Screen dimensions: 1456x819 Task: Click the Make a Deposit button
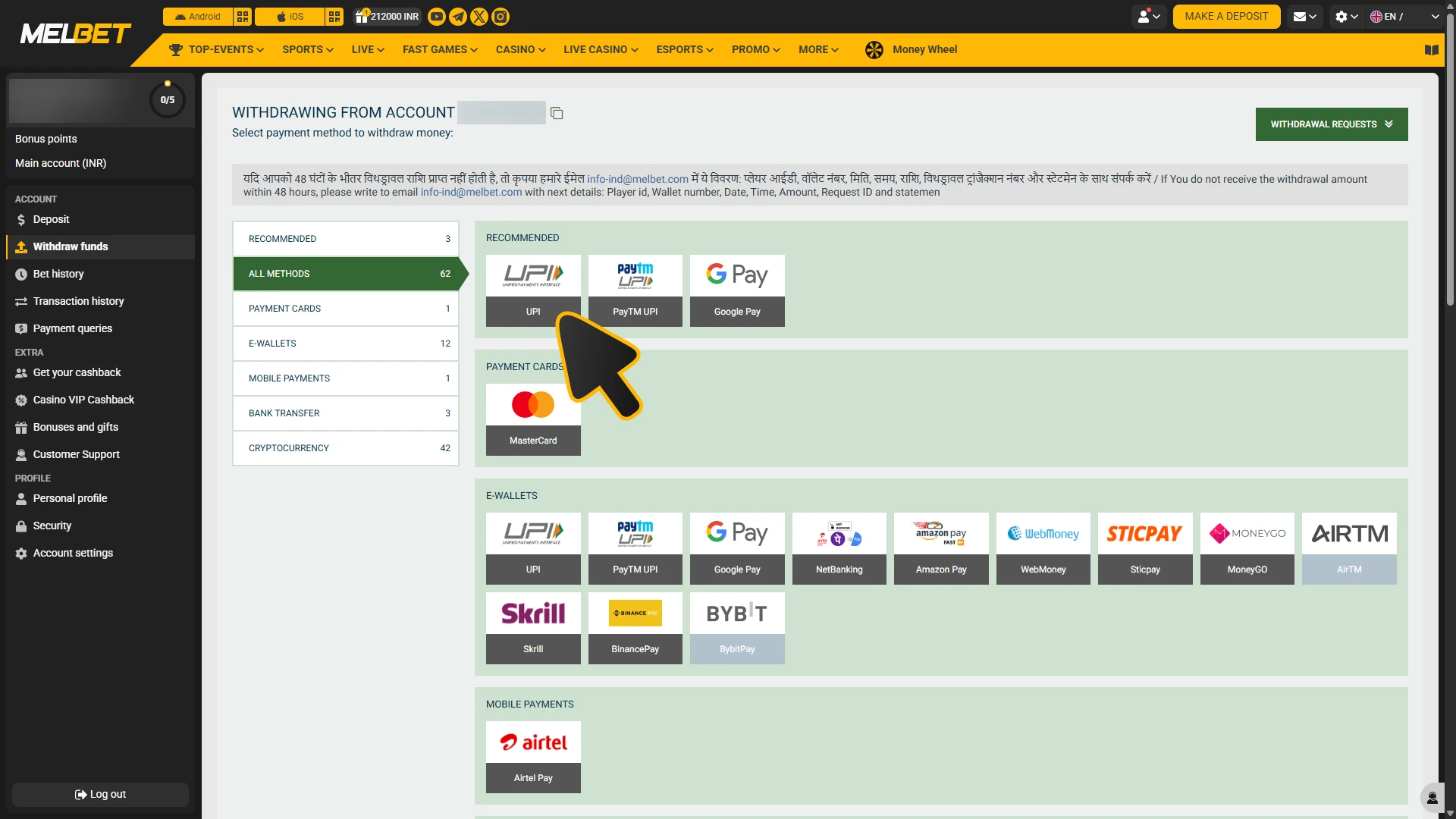(1226, 17)
